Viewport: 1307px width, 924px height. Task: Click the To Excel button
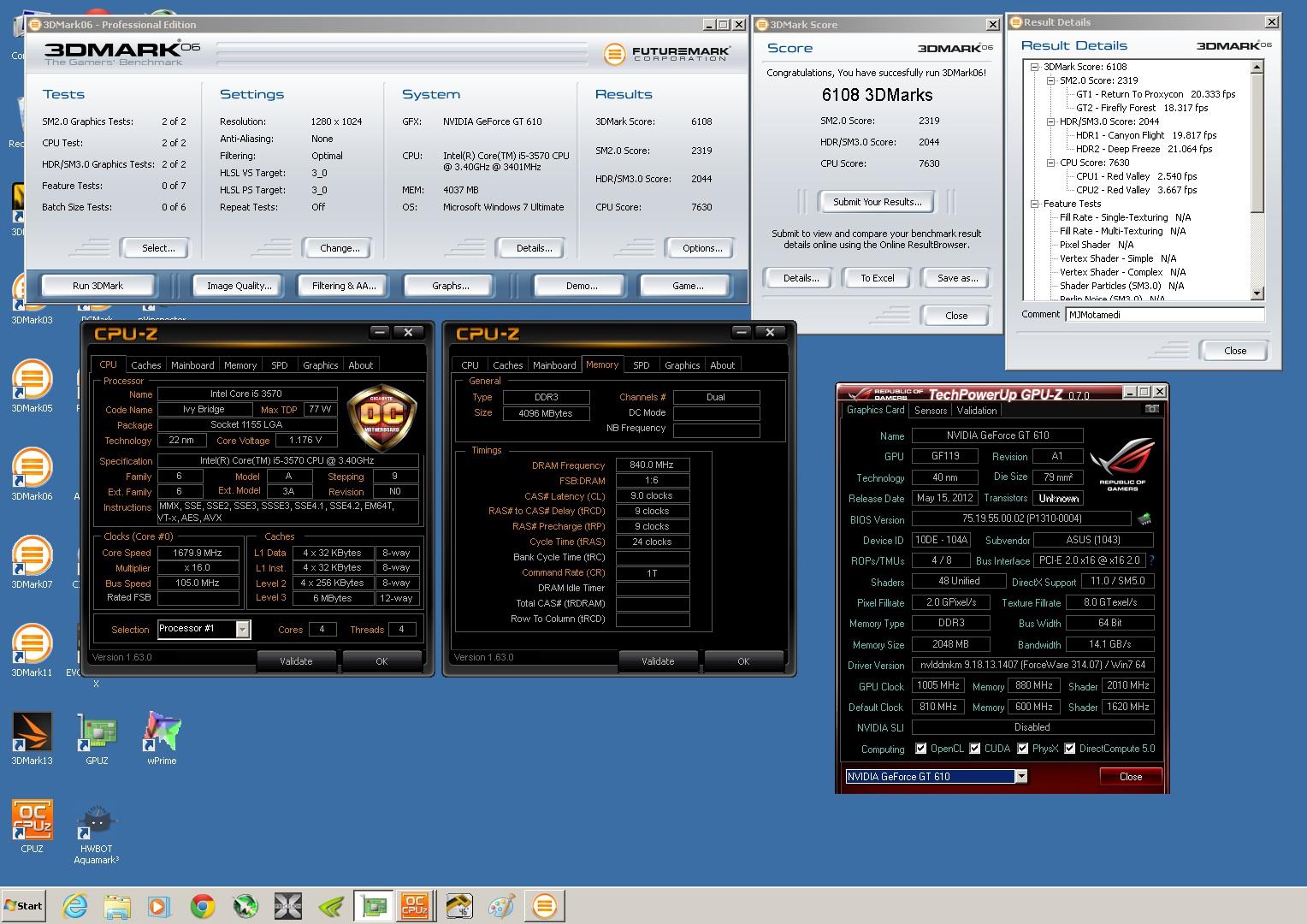877,278
